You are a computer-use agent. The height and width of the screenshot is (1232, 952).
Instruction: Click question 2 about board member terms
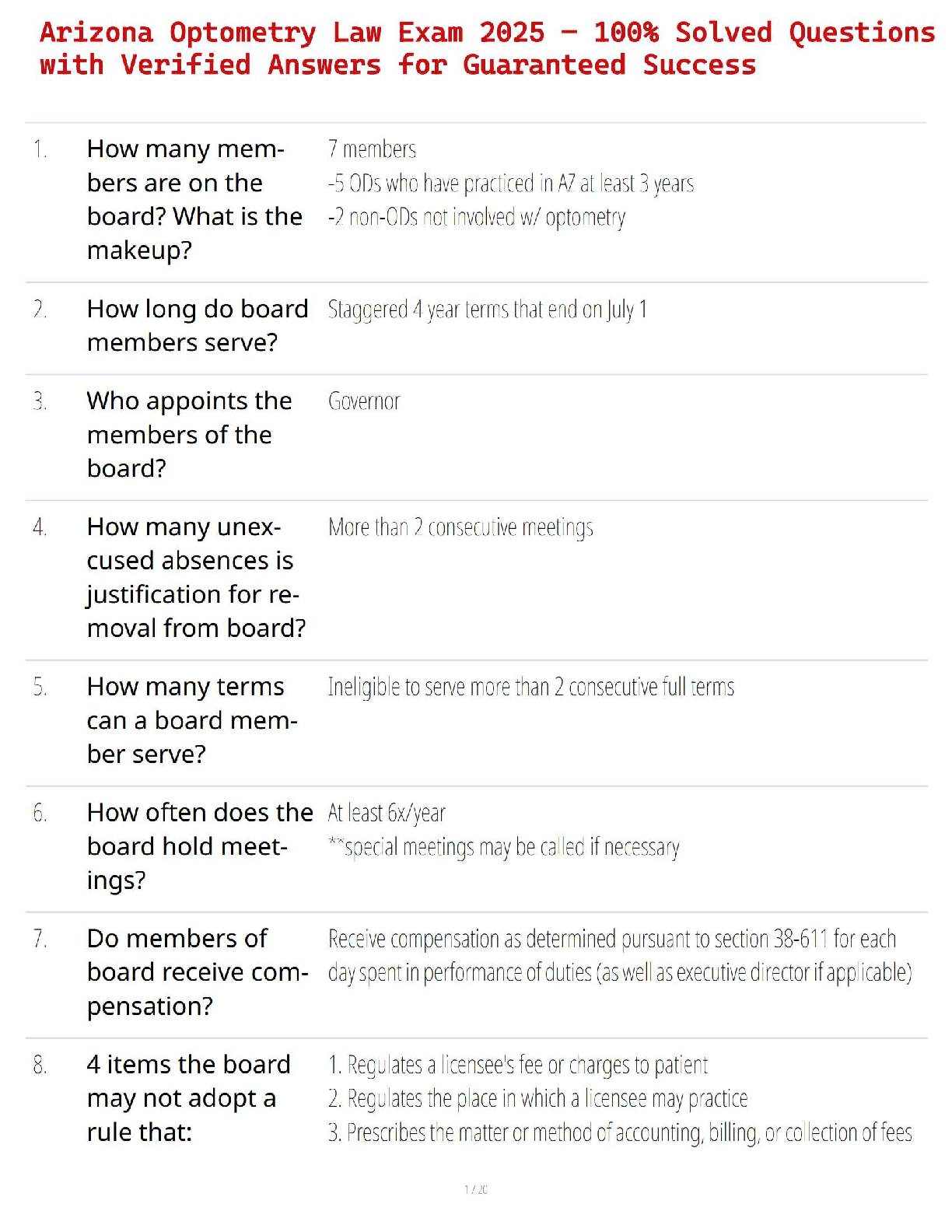click(x=197, y=325)
